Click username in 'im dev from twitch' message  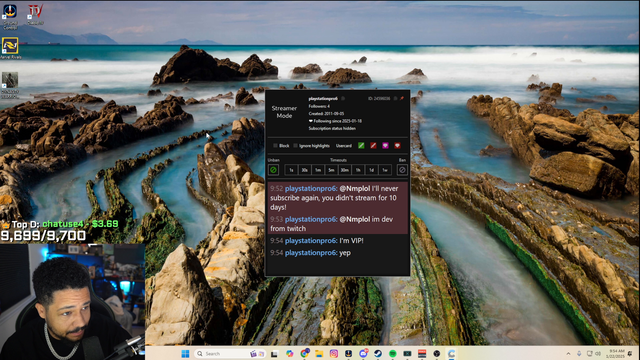click(311, 219)
